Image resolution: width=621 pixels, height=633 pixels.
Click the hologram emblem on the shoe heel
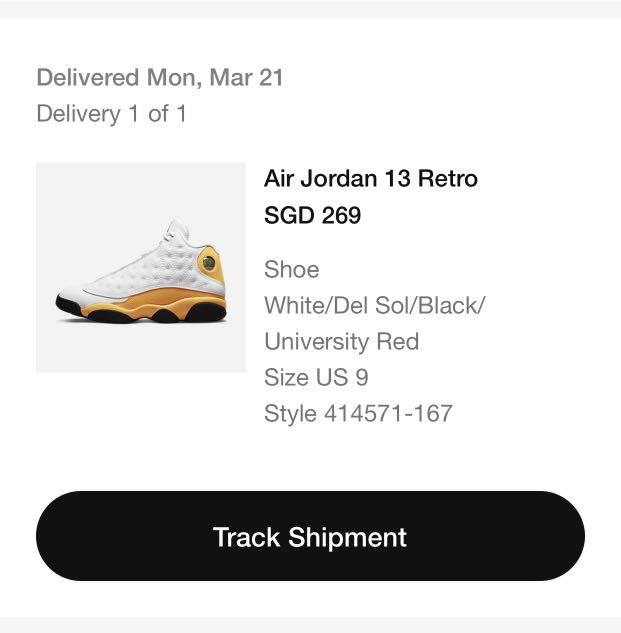[208, 263]
